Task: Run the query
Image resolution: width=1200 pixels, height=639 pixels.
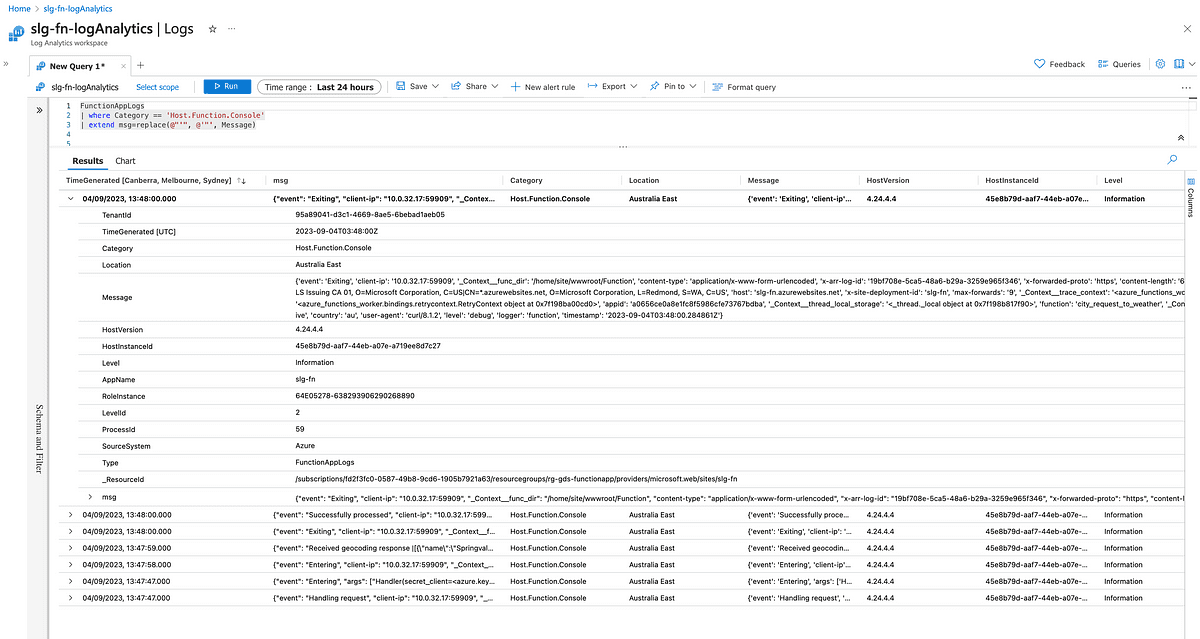Action: click(x=227, y=87)
